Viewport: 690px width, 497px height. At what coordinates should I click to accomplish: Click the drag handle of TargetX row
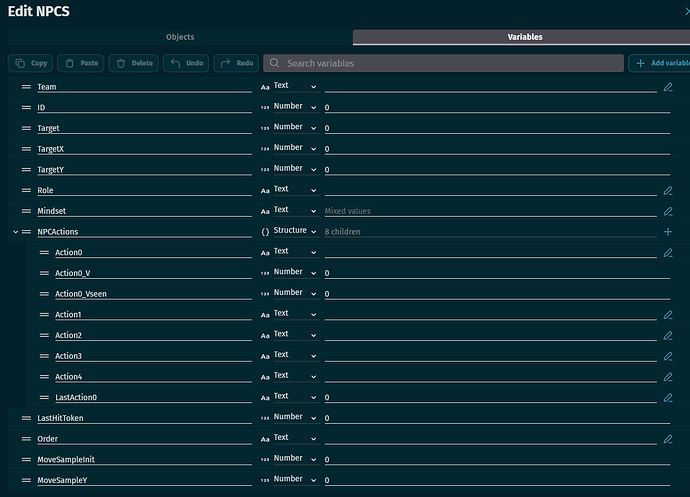point(26,149)
